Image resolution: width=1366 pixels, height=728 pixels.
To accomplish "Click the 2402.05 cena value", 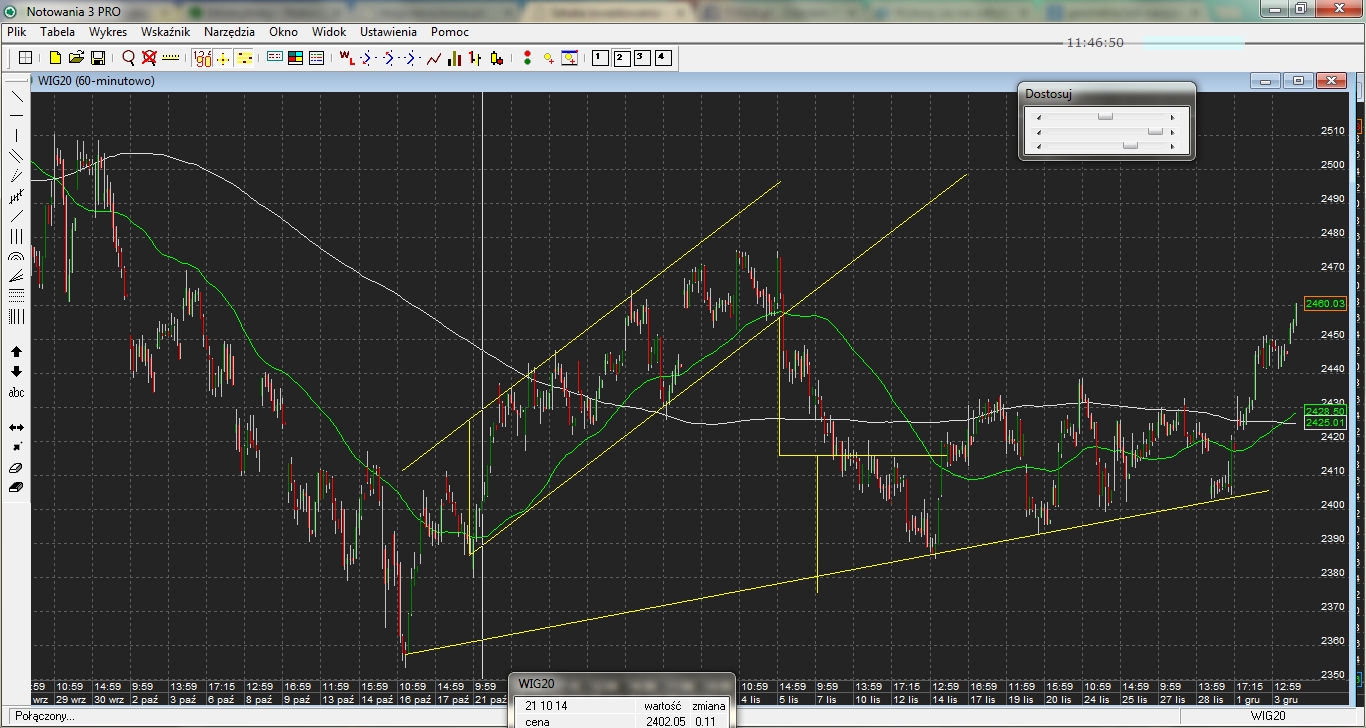I will (664, 721).
